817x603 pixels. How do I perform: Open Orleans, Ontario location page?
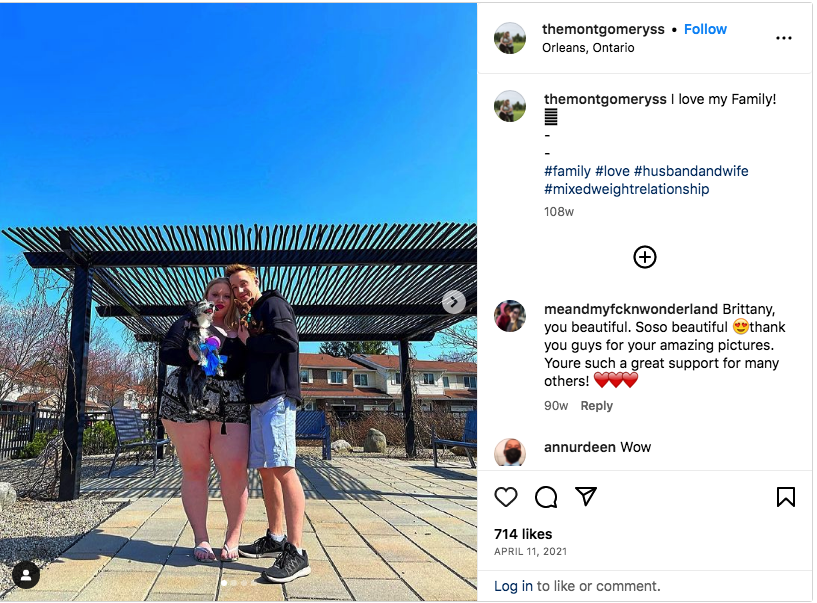coord(588,47)
